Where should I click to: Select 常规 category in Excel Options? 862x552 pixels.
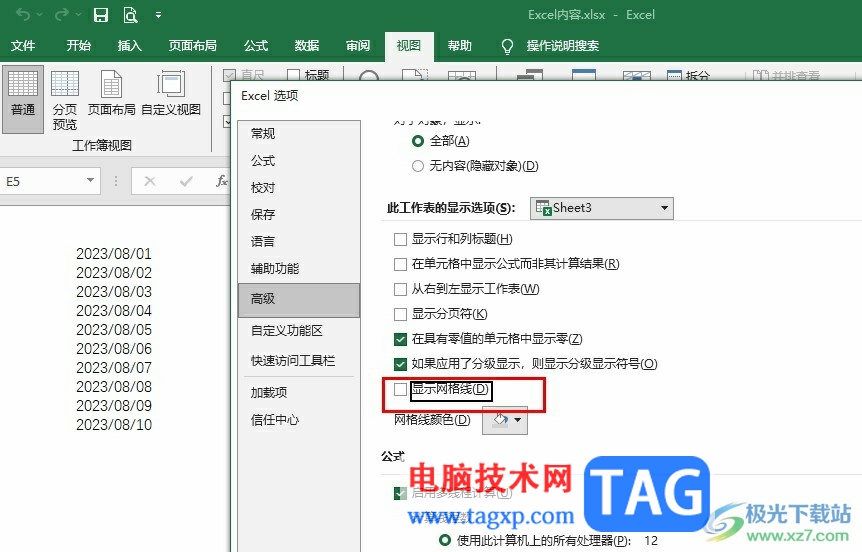pos(299,134)
